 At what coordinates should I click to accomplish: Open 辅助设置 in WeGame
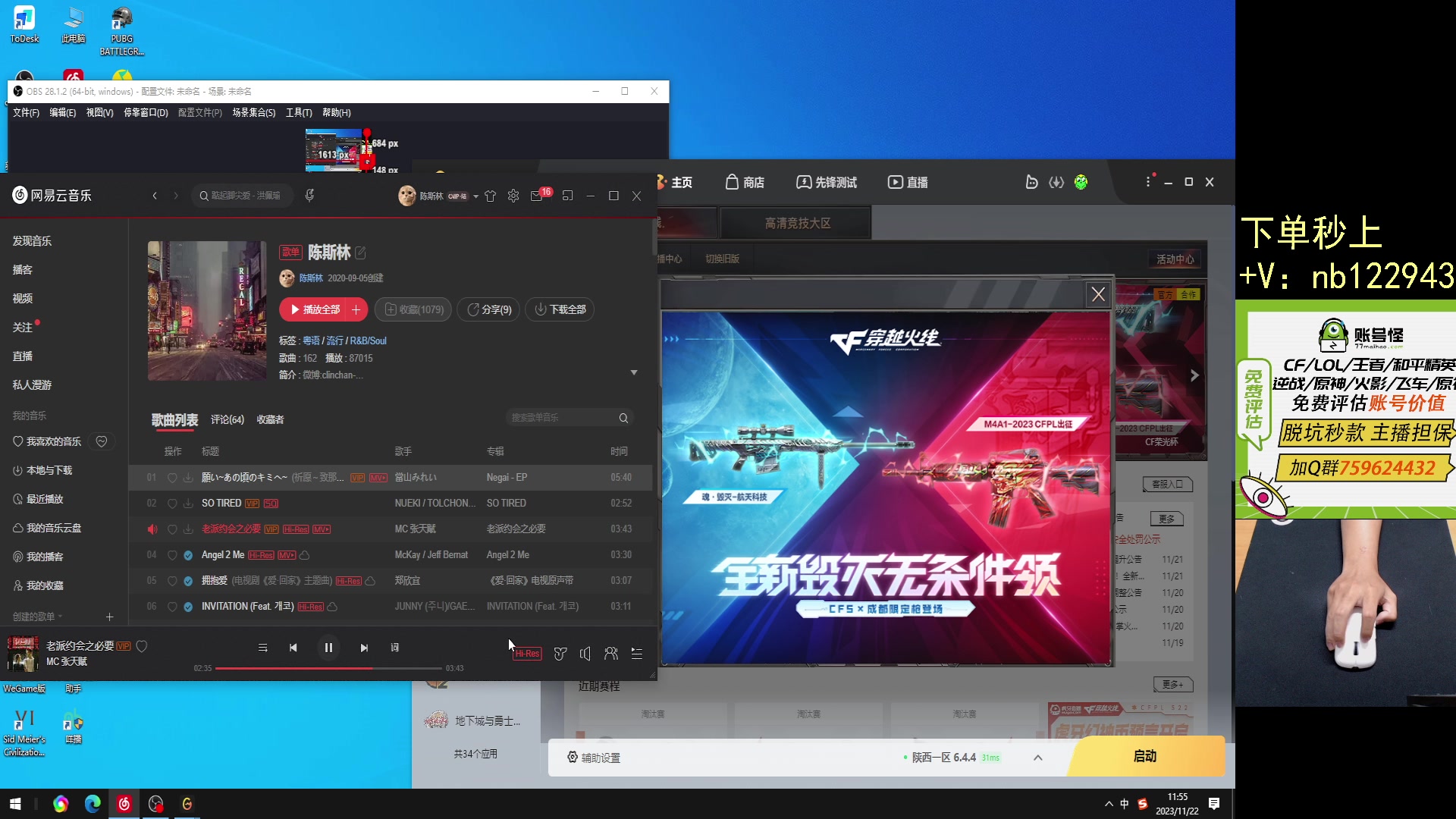click(x=594, y=758)
